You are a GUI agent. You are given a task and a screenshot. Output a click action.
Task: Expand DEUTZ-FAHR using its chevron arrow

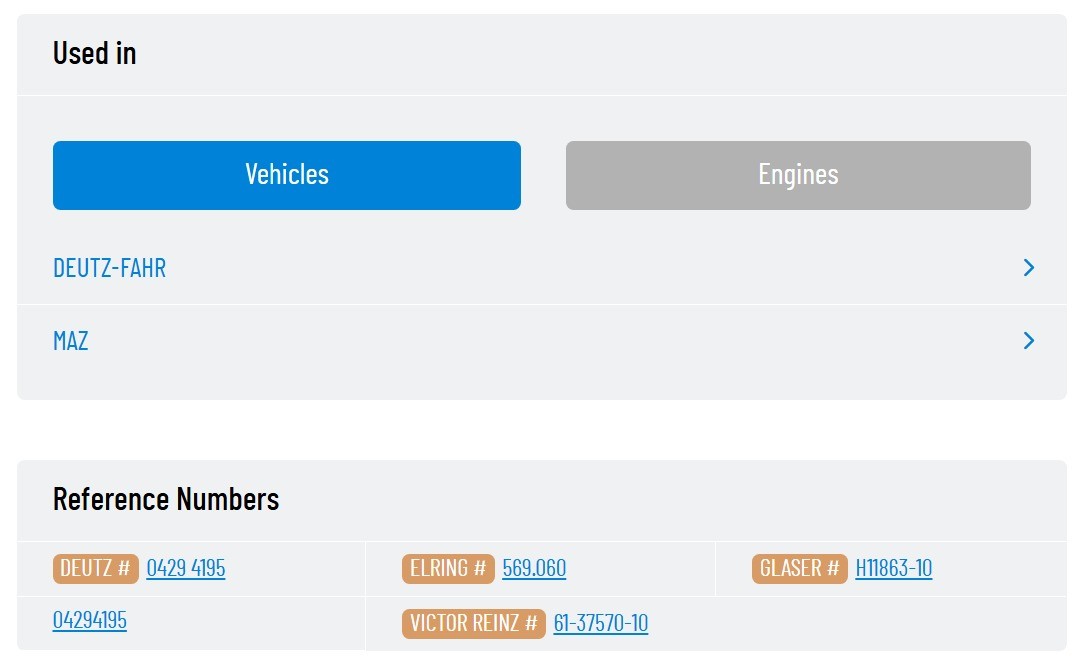1028,268
